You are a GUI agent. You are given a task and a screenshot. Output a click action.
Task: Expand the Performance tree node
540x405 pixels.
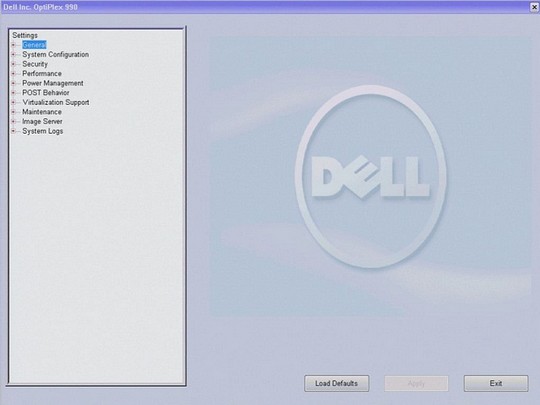[x=13, y=73]
